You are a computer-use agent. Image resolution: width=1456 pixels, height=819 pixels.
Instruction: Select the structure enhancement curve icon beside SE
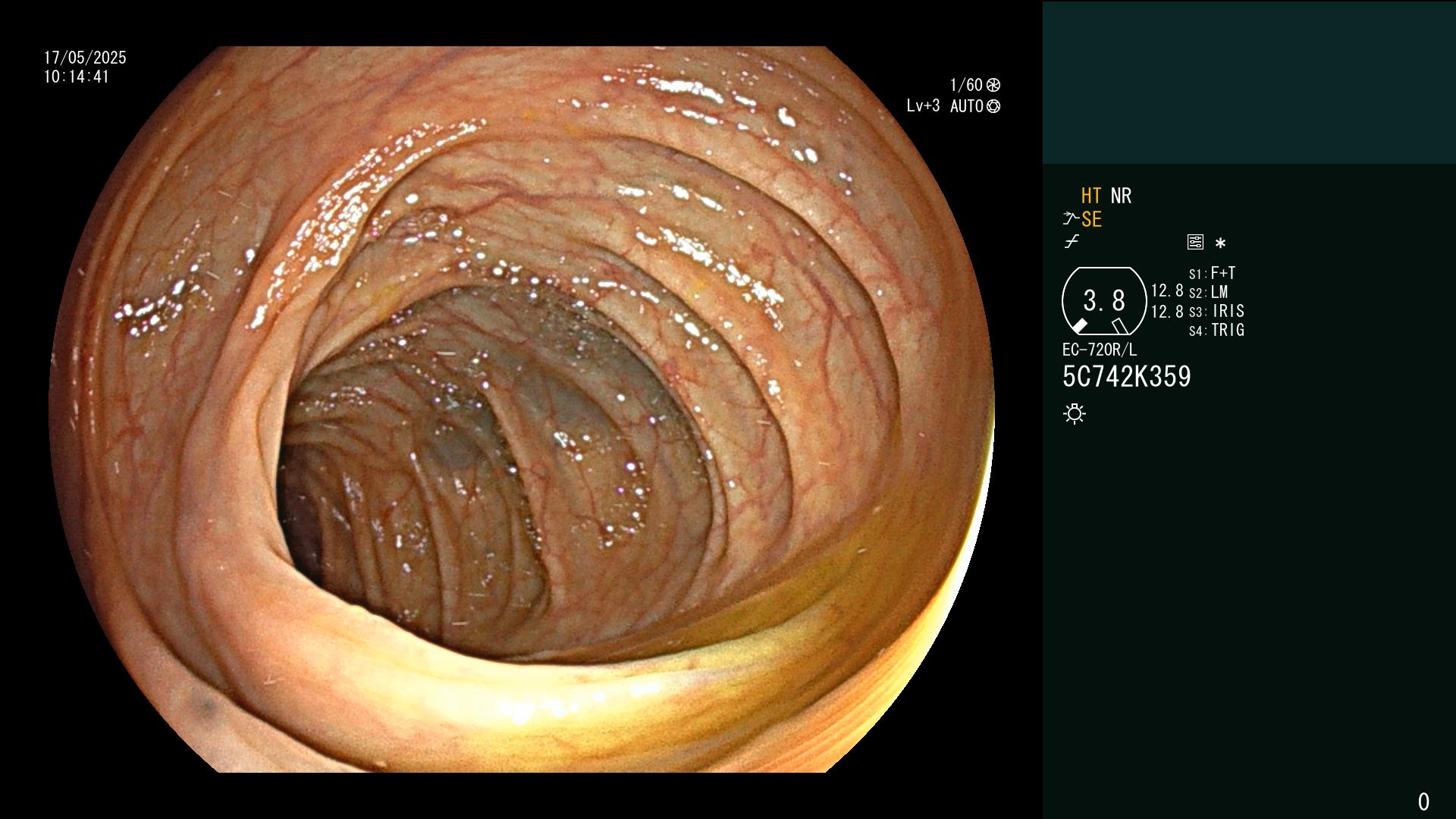(1071, 219)
